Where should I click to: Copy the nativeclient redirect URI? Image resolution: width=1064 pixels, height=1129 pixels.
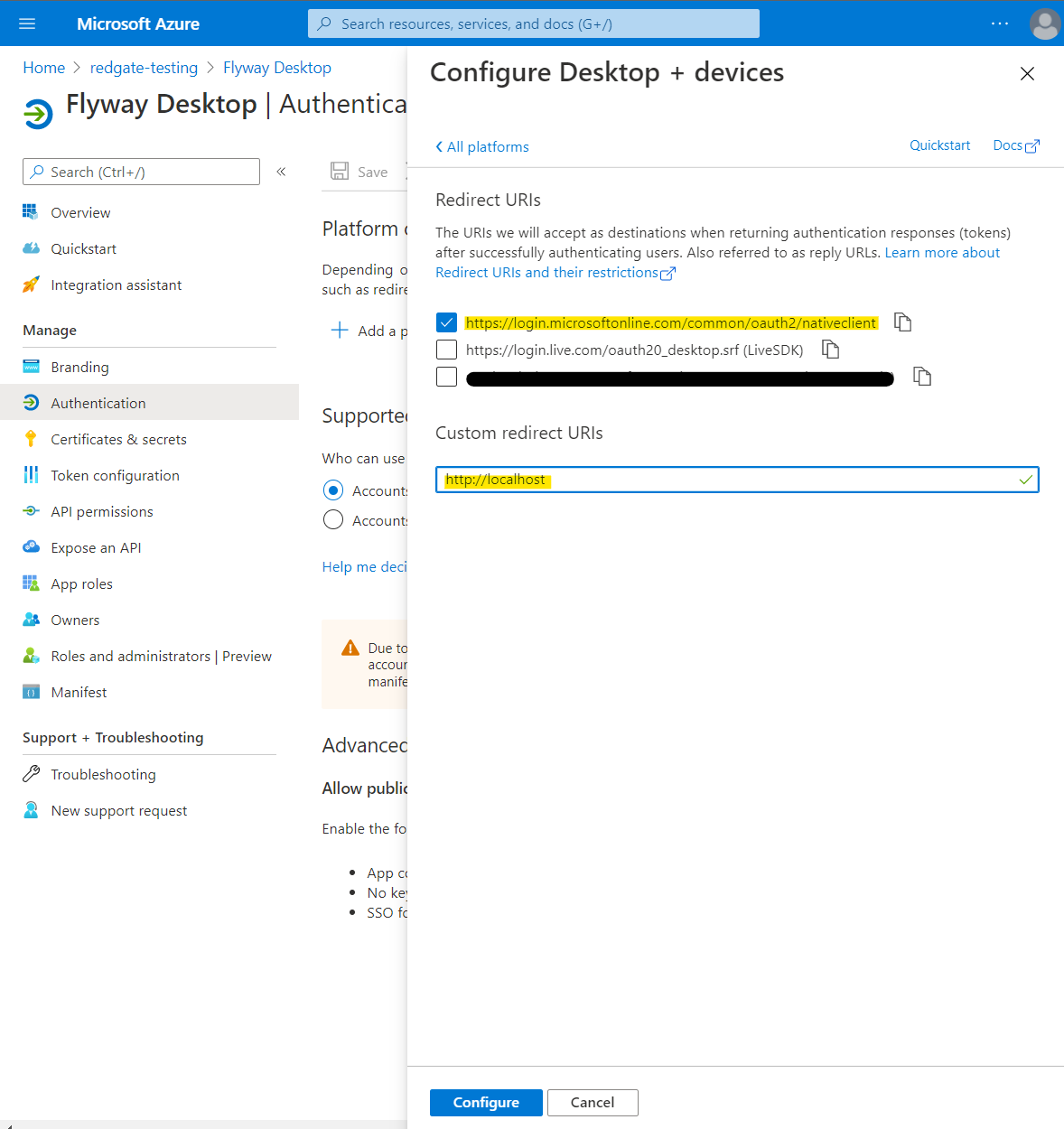[x=902, y=322]
